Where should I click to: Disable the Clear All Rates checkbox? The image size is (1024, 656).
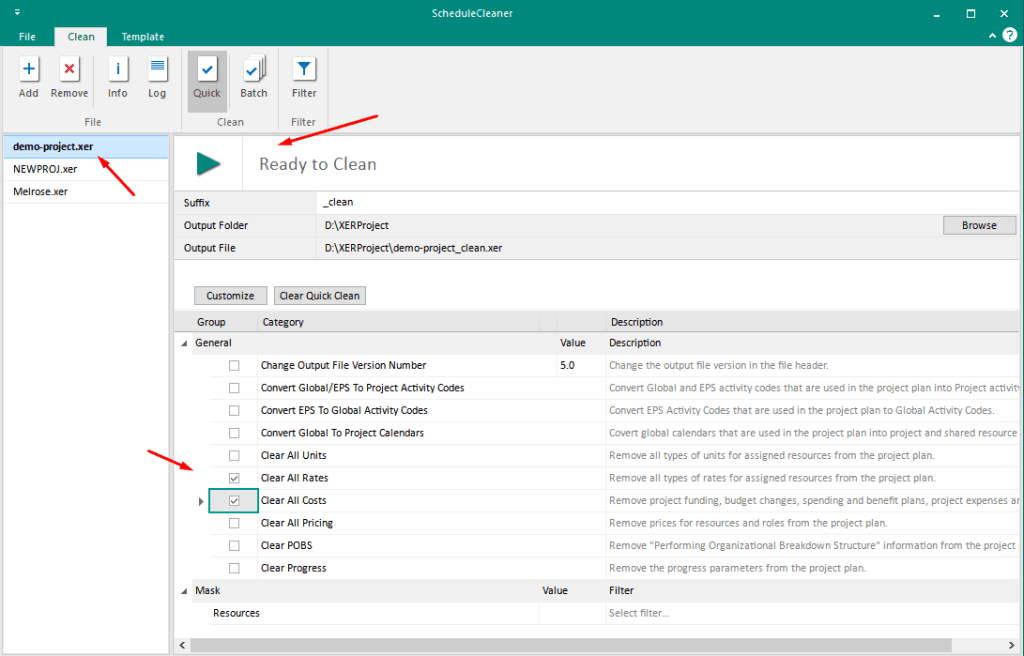tap(234, 477)
